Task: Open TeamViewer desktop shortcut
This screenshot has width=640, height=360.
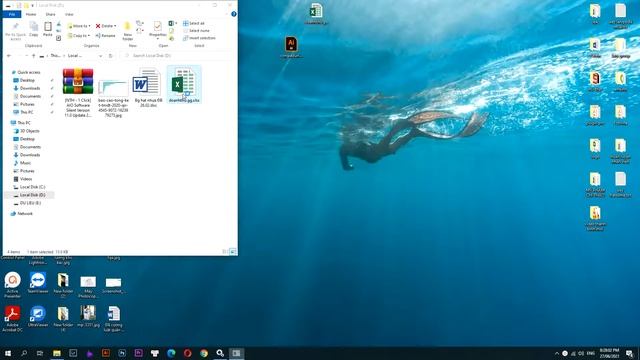Action: (x=38, y=282)
